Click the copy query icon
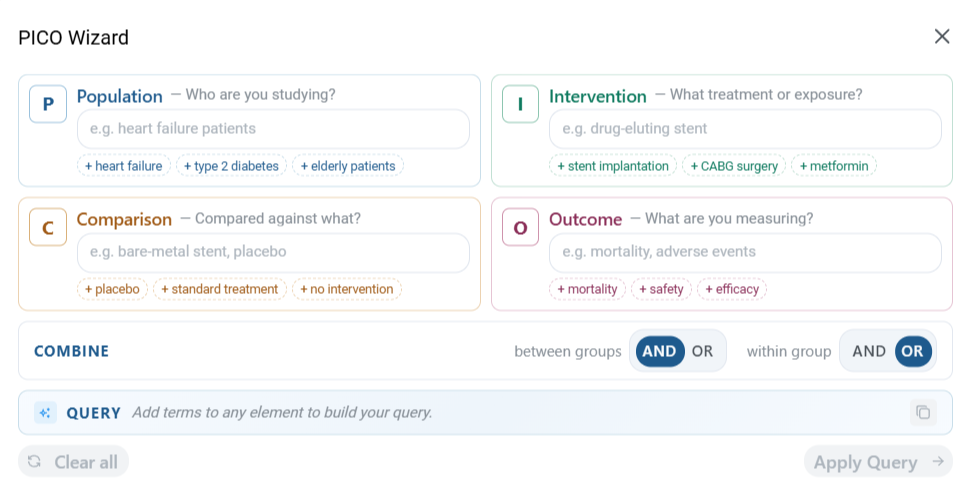Image resolution: width=965 pixels, height=481 pixels. tap(923, 412)
